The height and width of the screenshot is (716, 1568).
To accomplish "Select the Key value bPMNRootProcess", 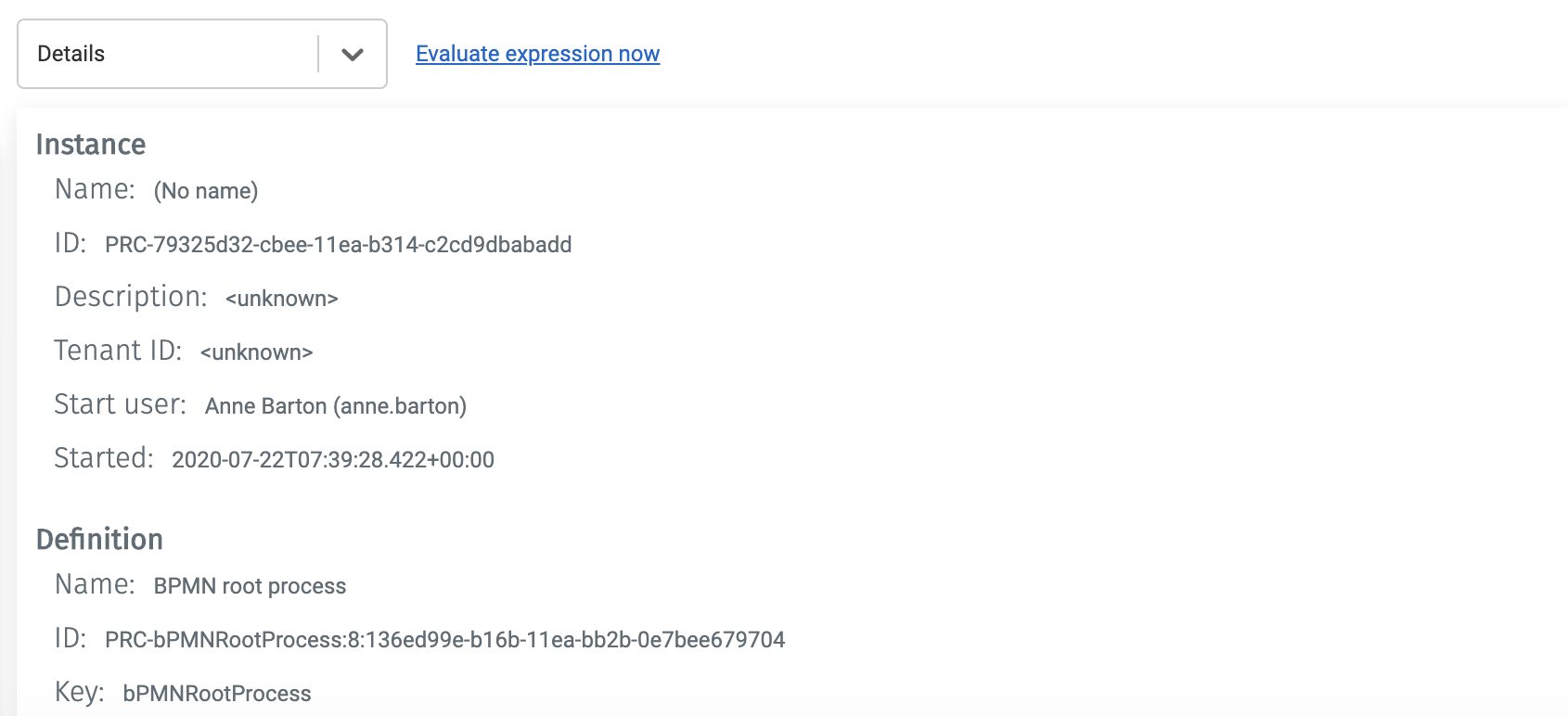I will (217, 694).
